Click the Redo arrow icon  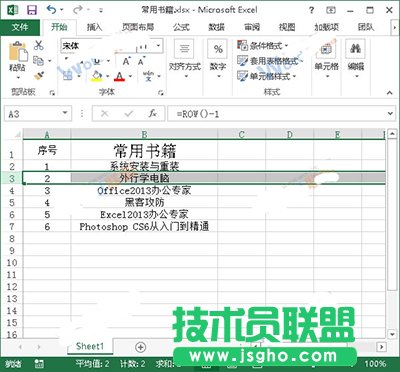(78, 10)
